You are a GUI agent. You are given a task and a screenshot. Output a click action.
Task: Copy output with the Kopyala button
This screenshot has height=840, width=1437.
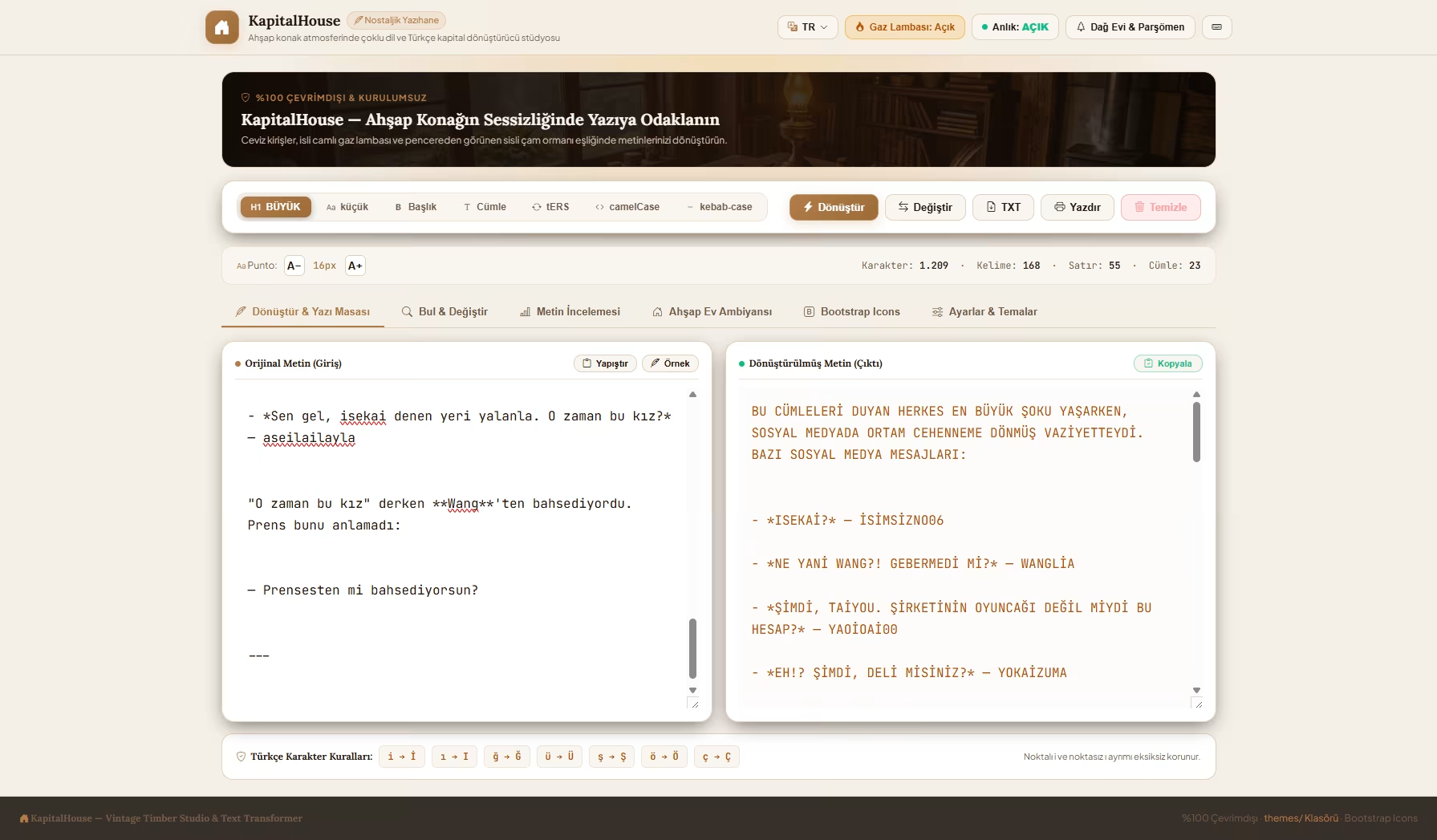[1167, 363]
